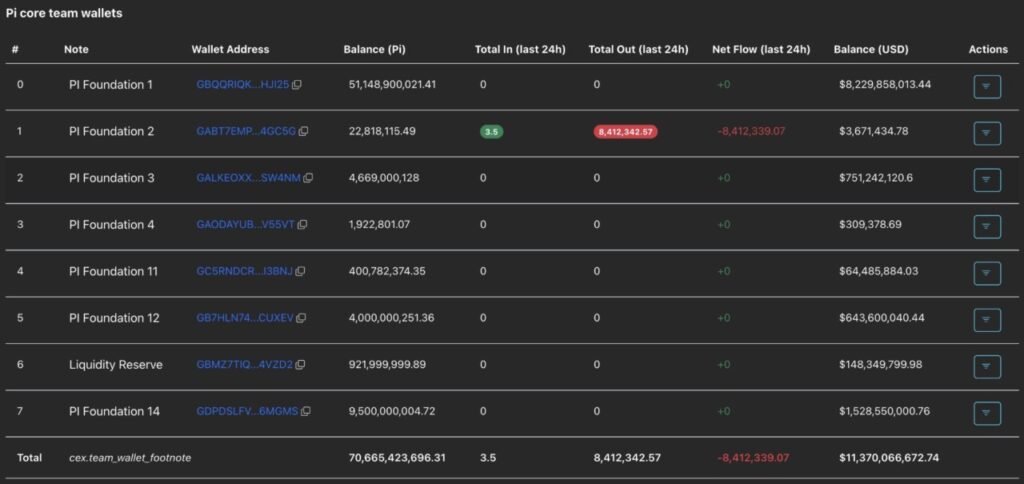This screenshot has height=484, width=1024.
Task: Open the filter action for PI Foundation 2
Action: point(986,133)
